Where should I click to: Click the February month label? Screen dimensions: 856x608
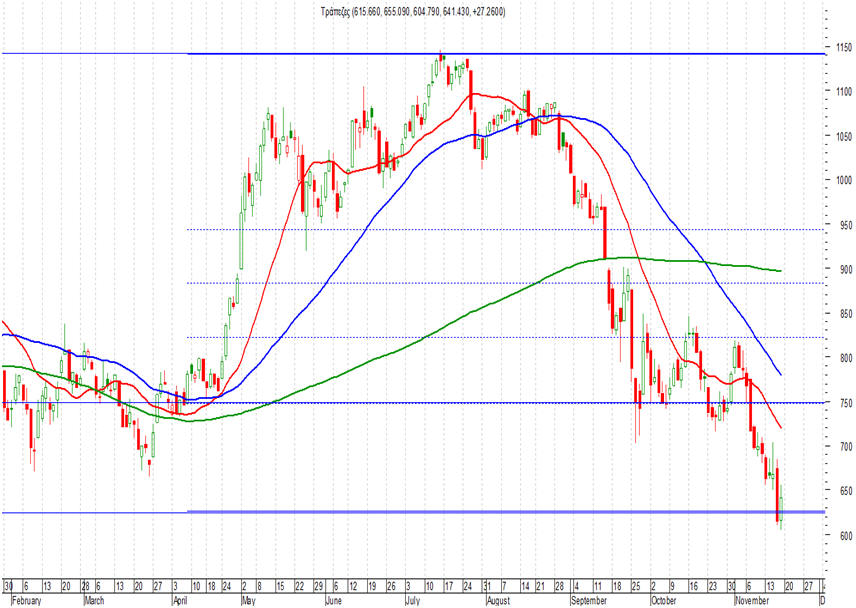pos(26,600)
